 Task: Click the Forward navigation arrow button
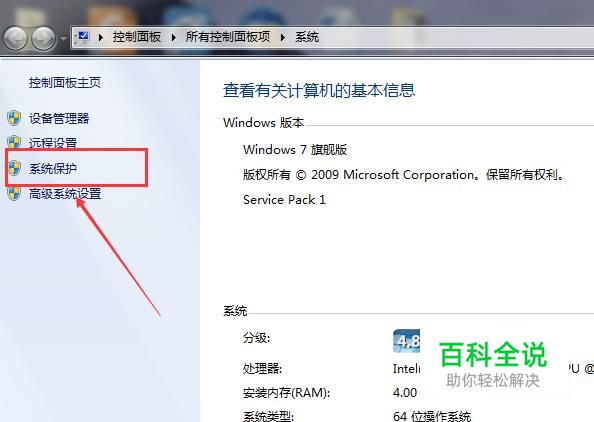(x=43, y=38)
